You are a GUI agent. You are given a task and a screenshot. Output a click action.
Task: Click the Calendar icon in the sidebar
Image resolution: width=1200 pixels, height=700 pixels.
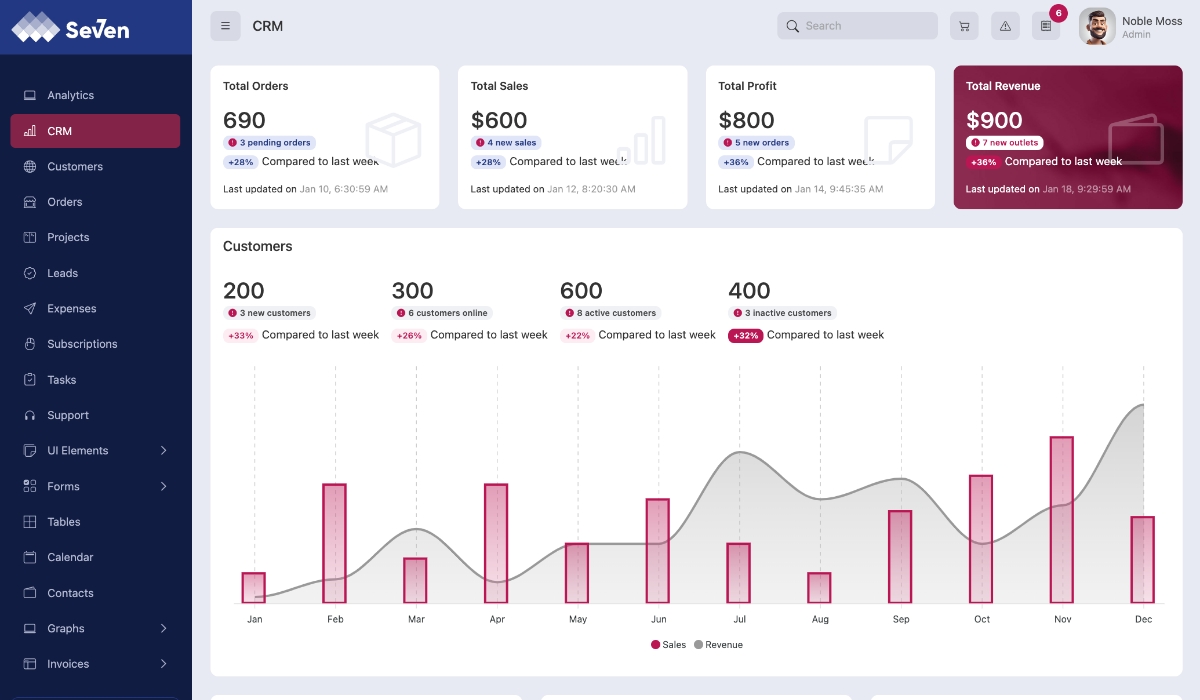pyautogui.click(x=29, y=557)
